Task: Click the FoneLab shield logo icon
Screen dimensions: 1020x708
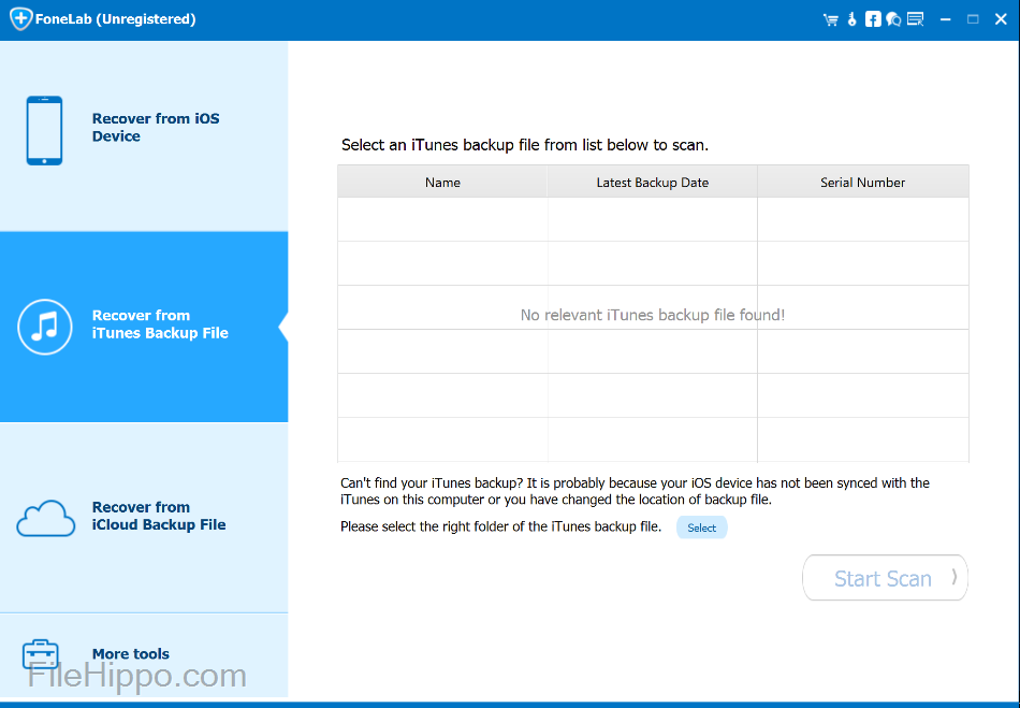Action: tap(21, 18)
